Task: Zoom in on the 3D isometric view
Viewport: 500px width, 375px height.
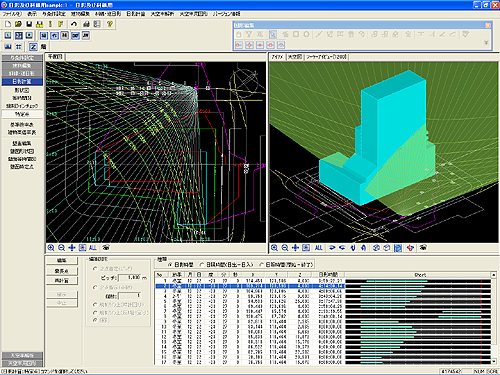Action: [274, 248]
